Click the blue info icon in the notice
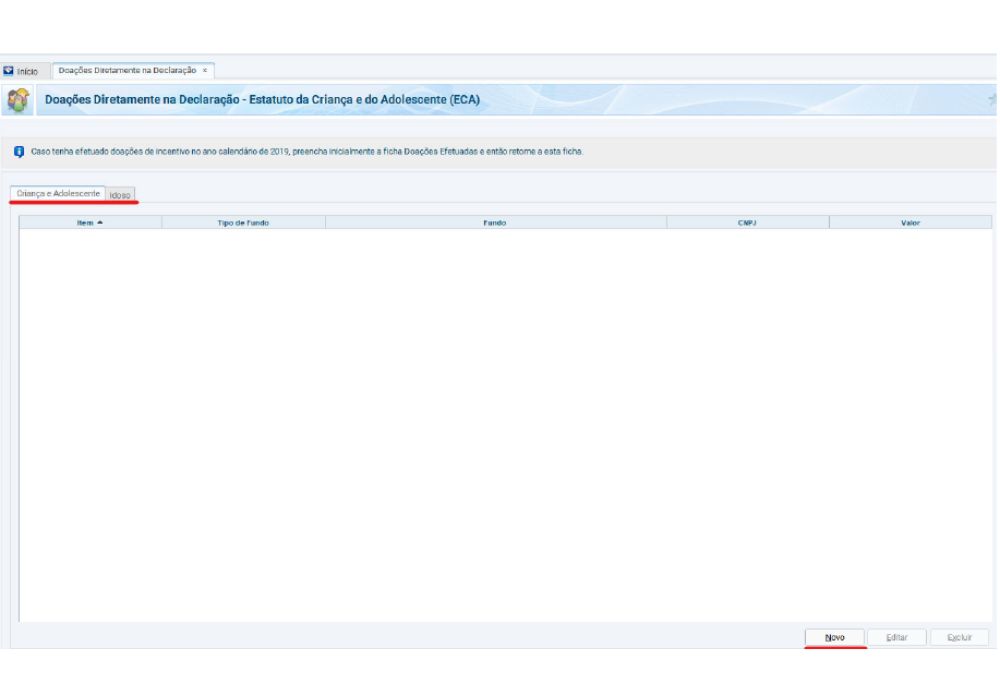The image size is (1000, 700). [19, 151]
